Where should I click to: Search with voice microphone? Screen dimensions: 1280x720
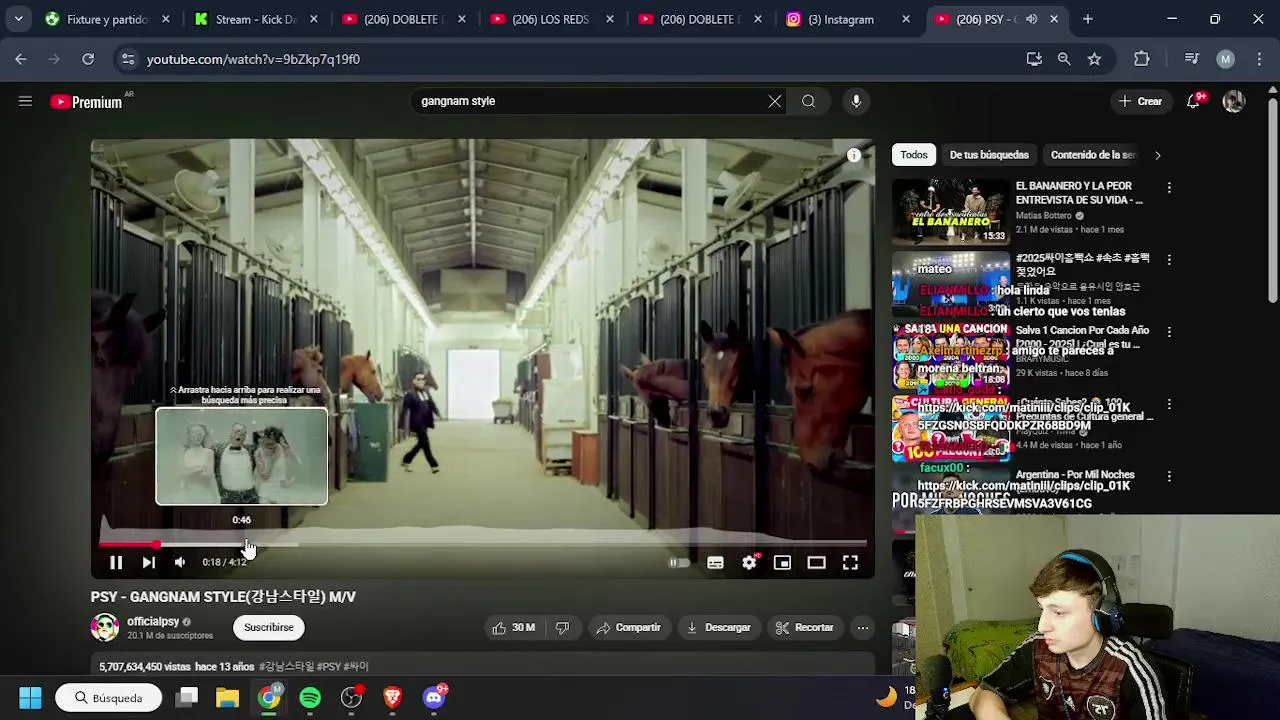pyautogui.click(x=856, y=101)
